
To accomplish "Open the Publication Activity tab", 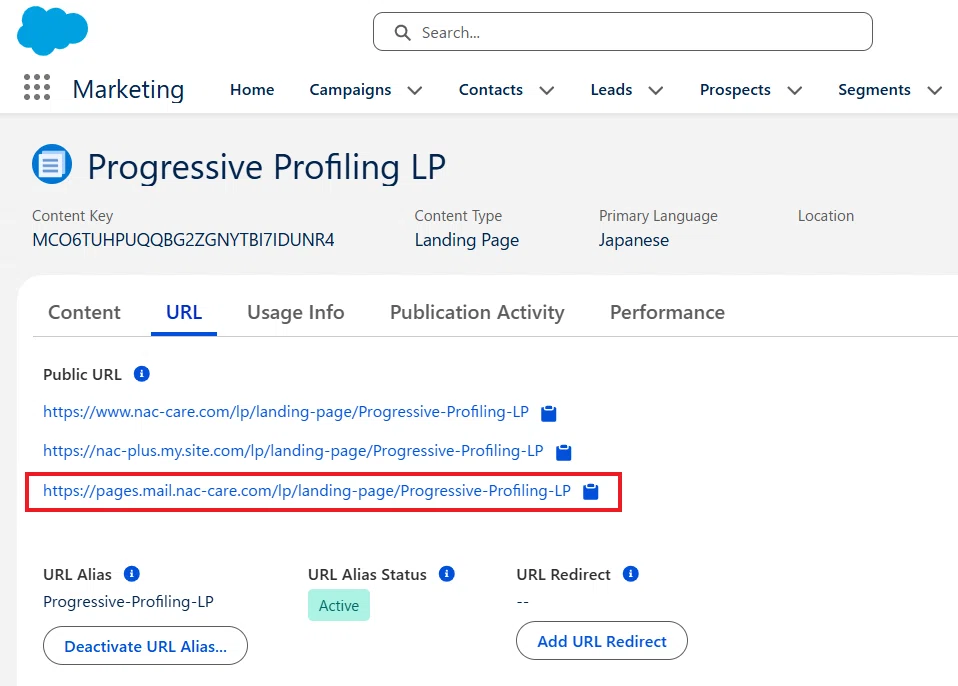I will (477, 312).
